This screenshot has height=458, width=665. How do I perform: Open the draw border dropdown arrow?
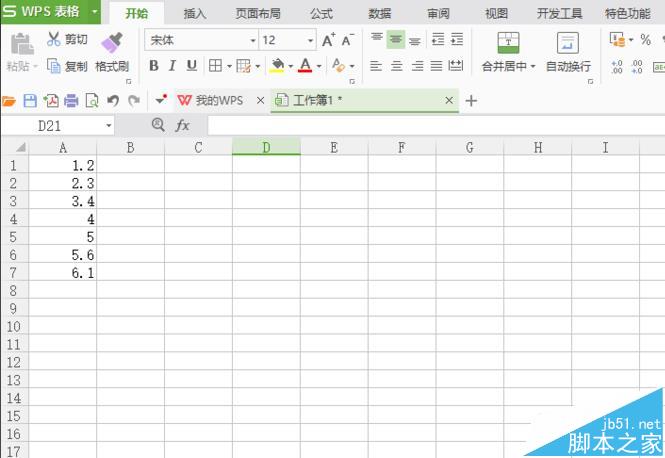[257, 66]
